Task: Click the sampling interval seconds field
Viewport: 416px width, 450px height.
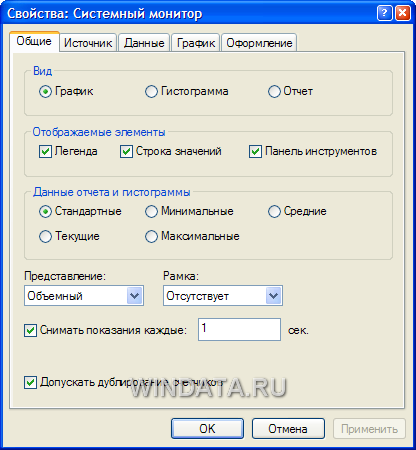Action: click(239, 329)
